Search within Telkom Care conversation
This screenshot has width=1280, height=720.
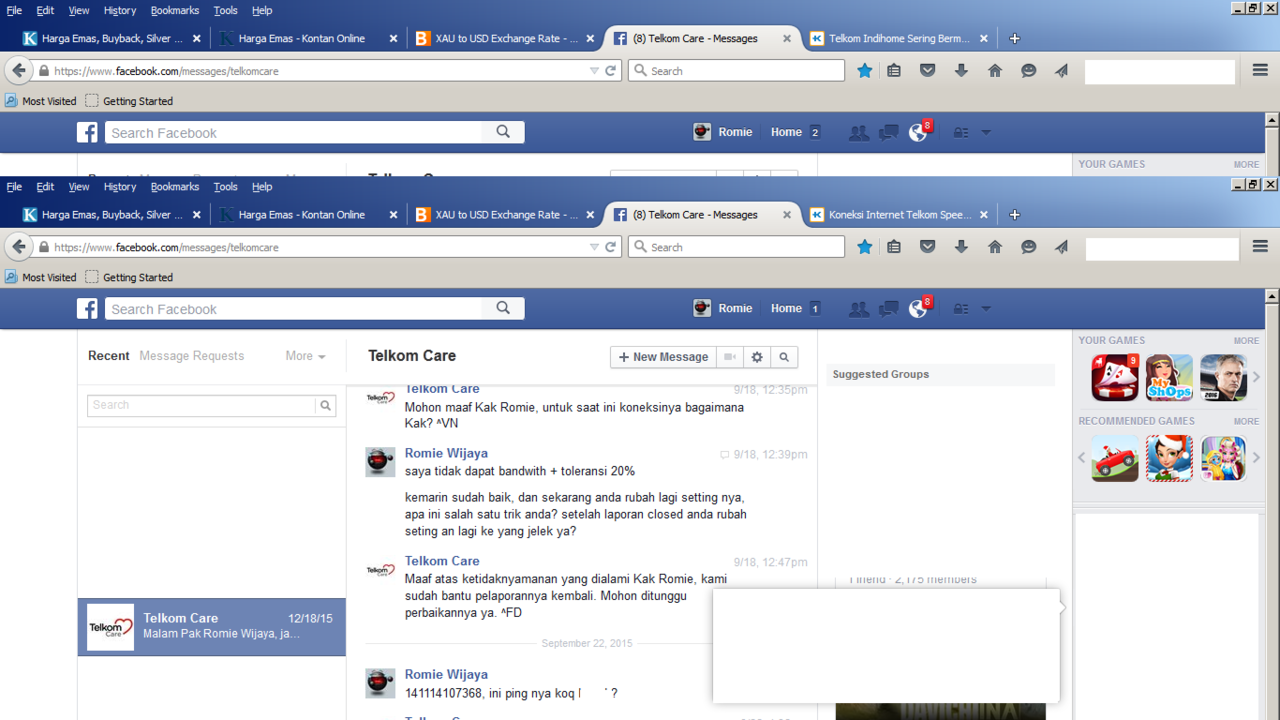pos(784,357)
